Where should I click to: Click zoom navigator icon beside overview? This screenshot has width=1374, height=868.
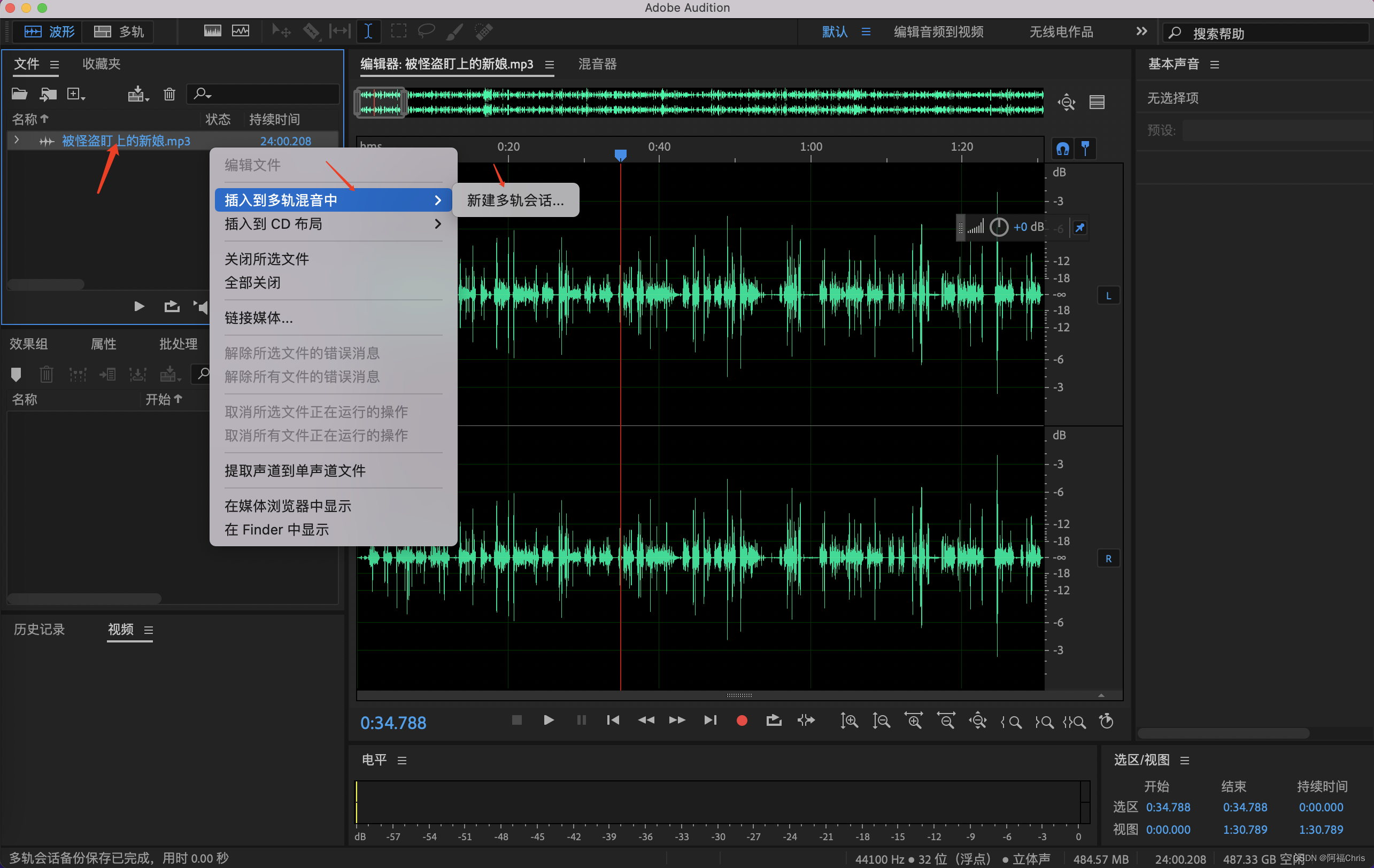(x=1066, y=102)
